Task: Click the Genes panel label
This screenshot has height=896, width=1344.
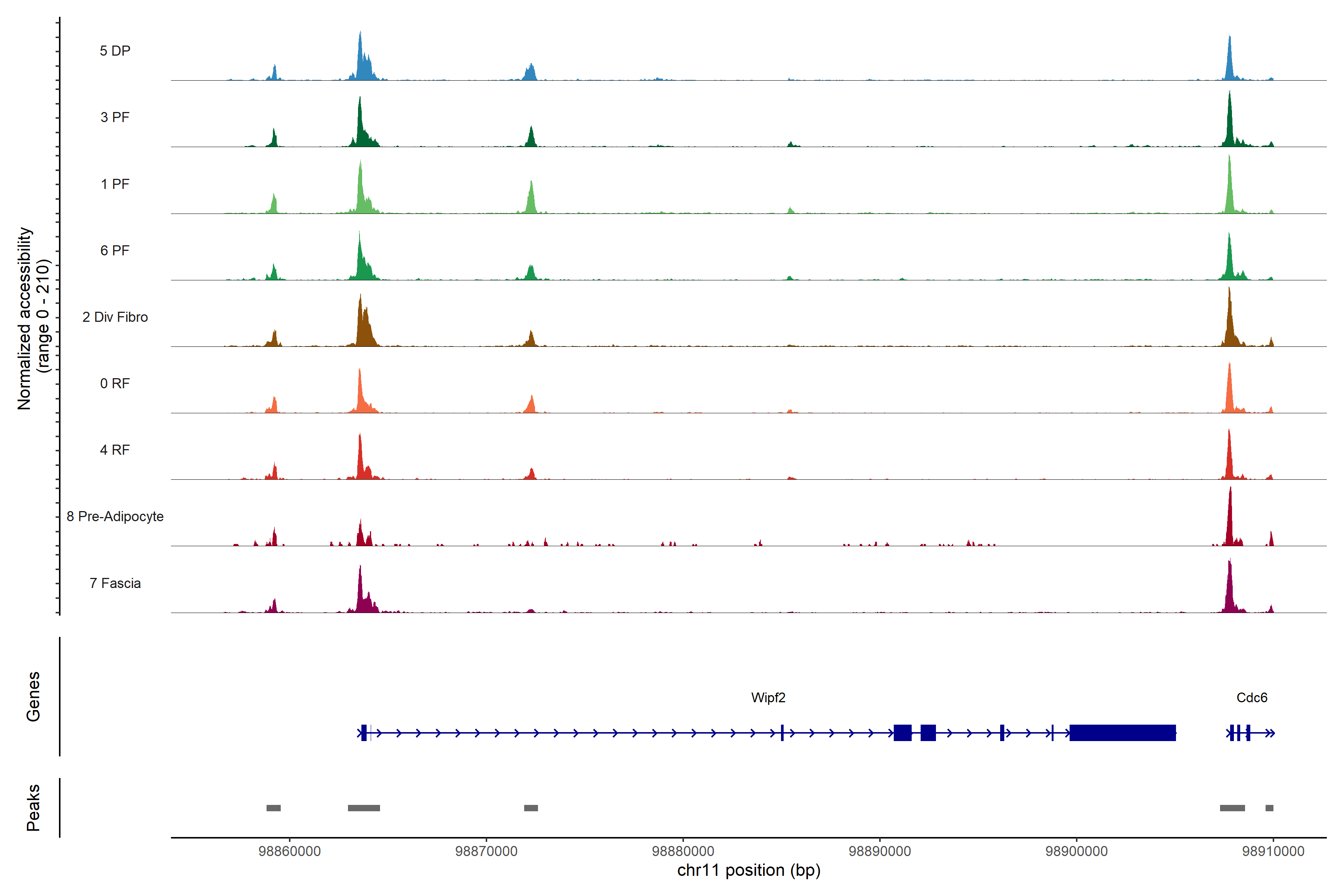Action: tap(33, 697)
